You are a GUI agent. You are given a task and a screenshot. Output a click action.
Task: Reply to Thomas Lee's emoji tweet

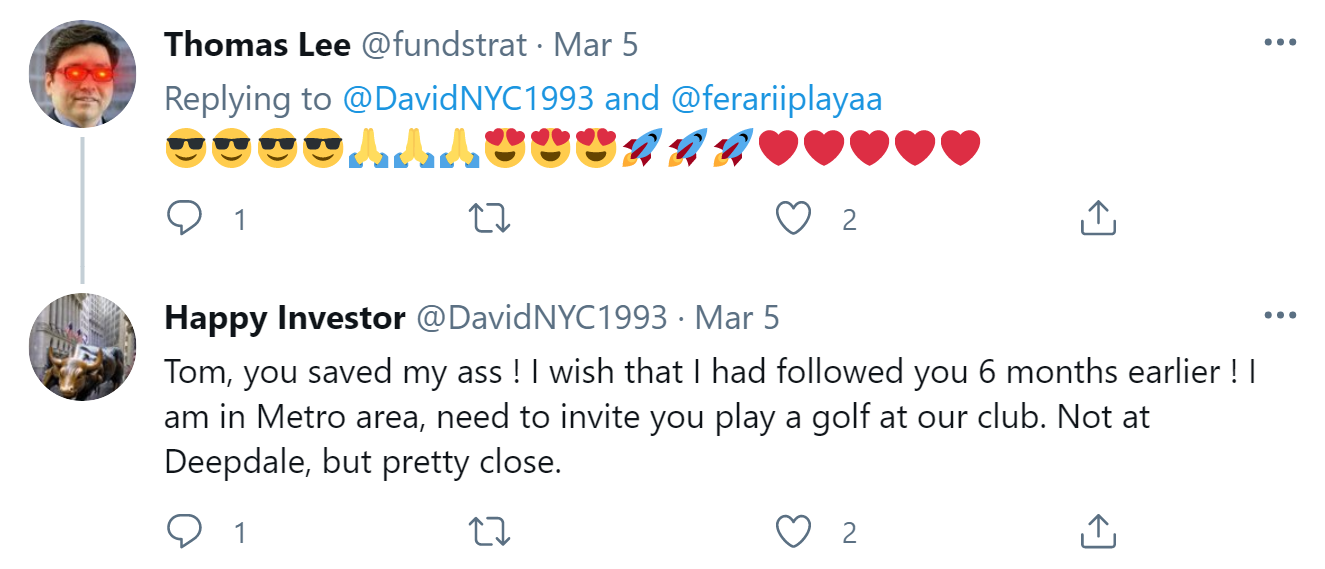coord(184,218)
